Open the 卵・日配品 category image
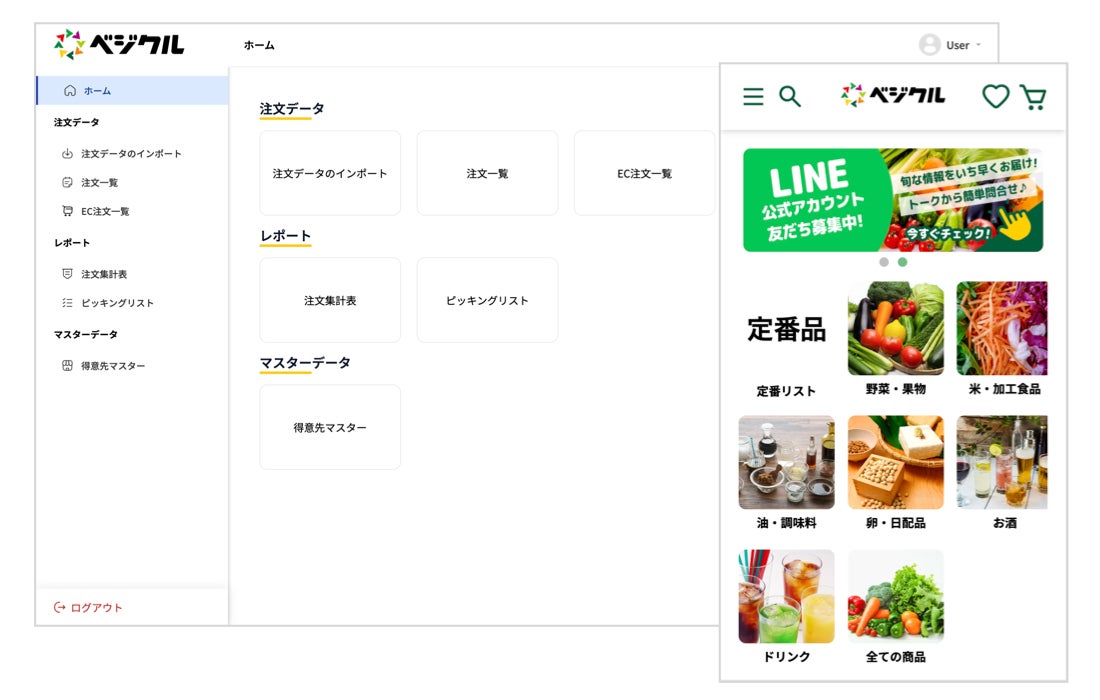The height and width of the screenshot is (700, 1100). pyautogui.click(x=896, y=462)
